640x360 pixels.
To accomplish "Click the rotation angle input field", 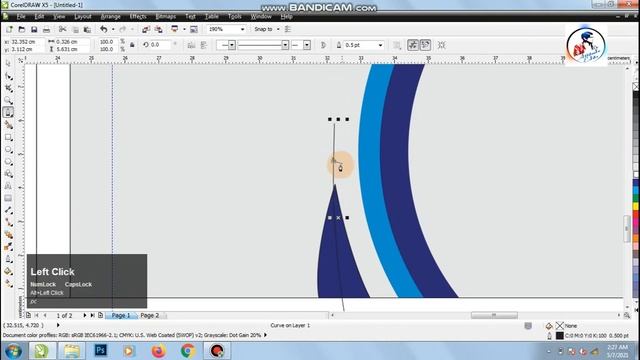I will [x=160, y=45].
